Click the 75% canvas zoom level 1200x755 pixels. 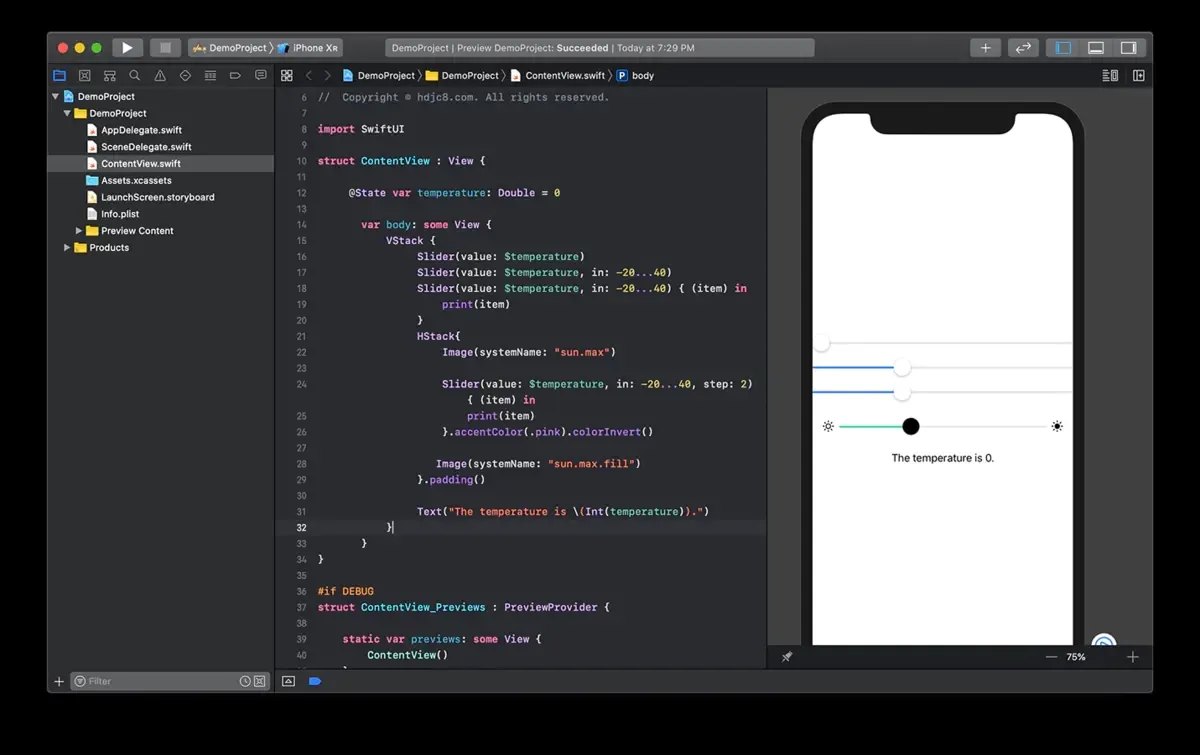tap(1076, 657)
